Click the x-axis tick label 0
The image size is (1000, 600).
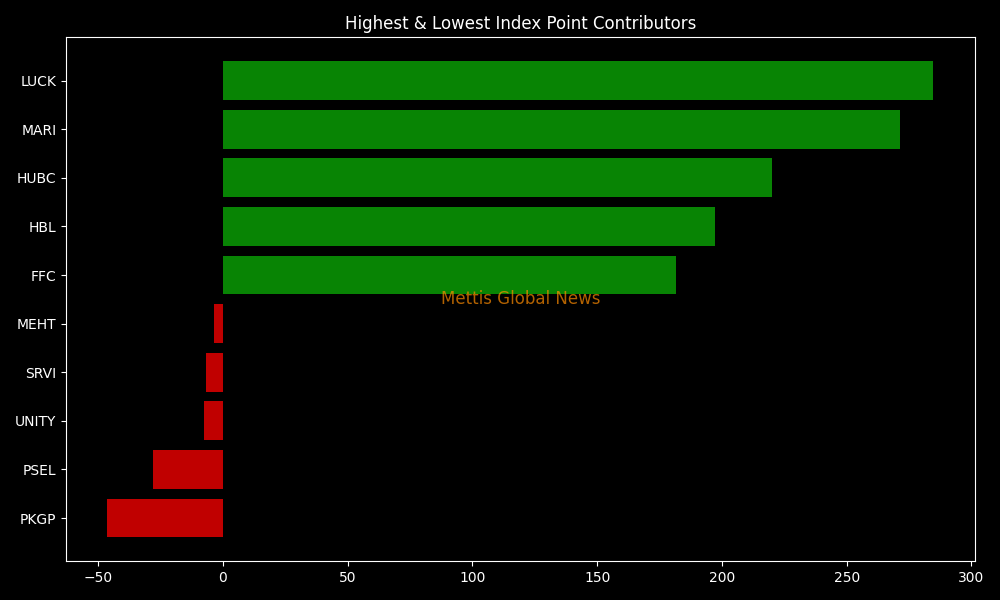coord(223,578)
